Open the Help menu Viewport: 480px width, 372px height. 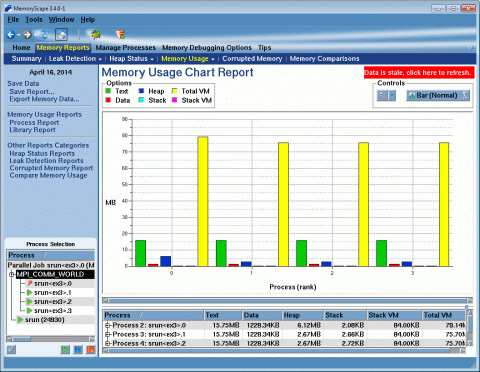click(88, 20)
